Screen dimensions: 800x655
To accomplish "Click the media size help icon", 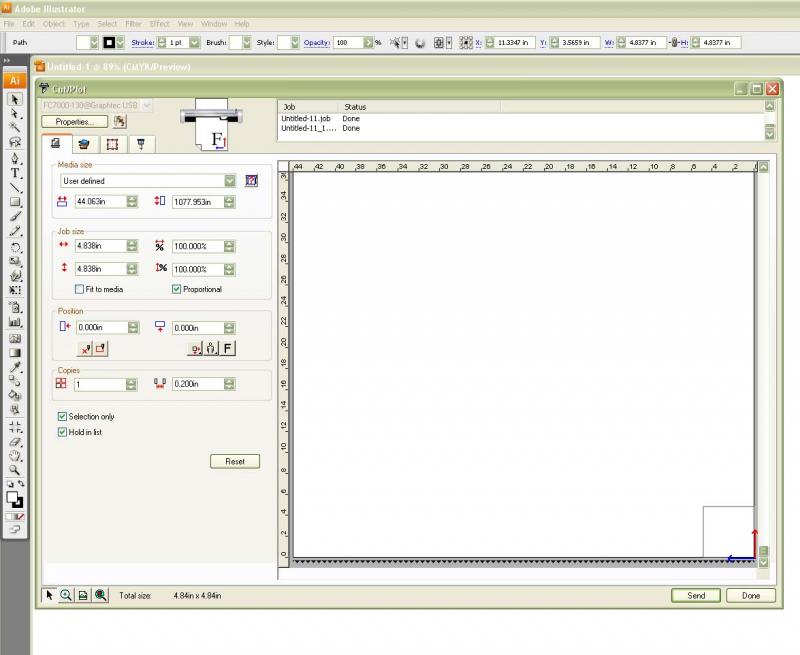I will point(252,181).
